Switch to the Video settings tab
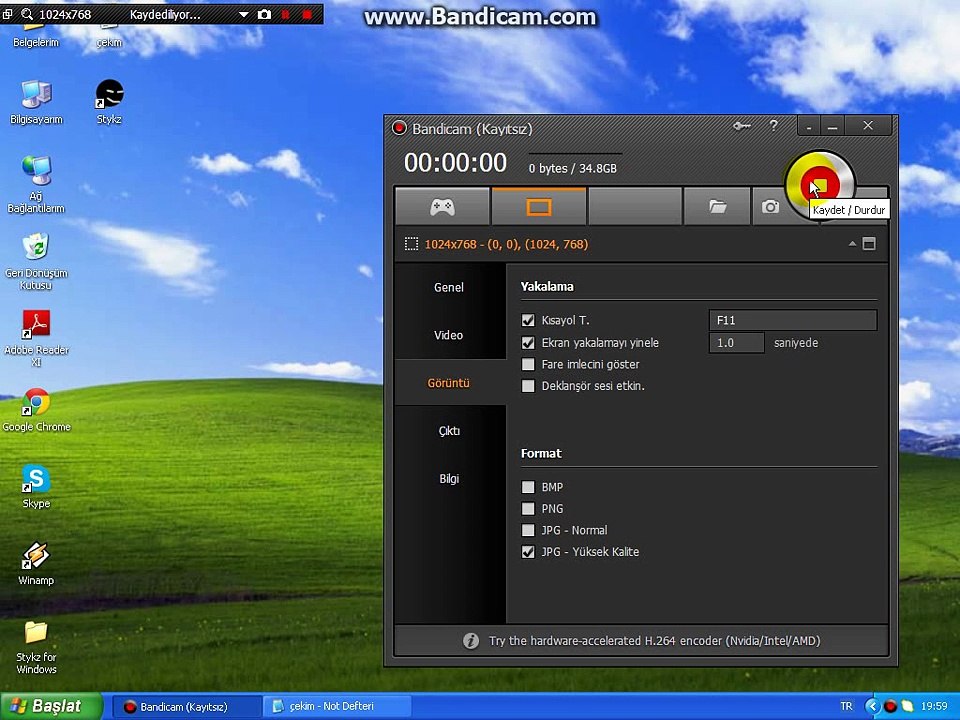960x720 pixels. pos(449,335)
